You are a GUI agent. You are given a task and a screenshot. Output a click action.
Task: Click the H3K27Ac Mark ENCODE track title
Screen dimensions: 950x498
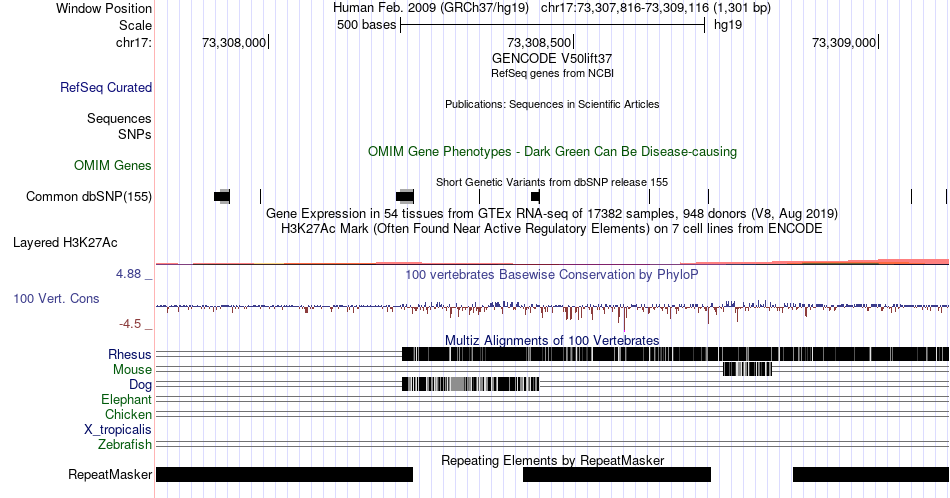[x=552, y=228]
